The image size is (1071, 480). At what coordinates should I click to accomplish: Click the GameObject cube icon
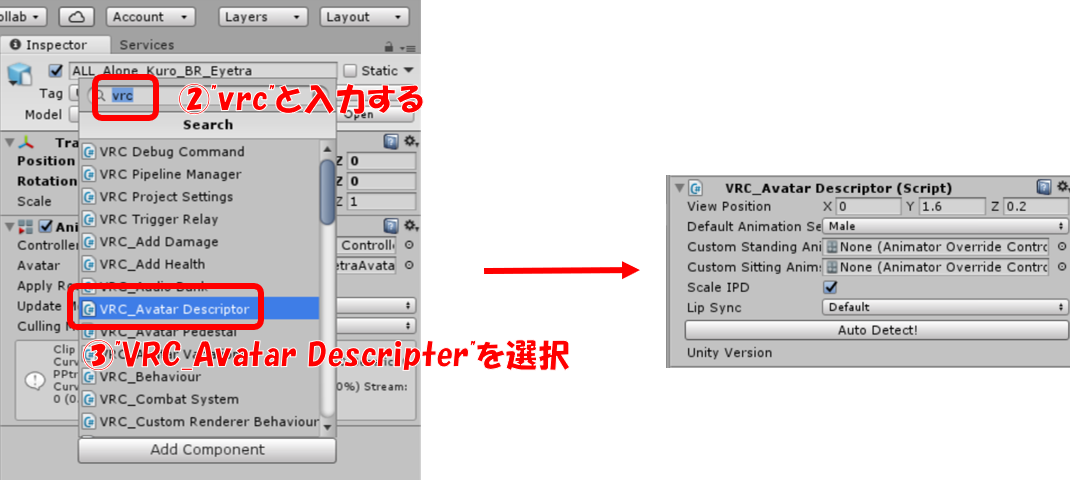pos(20,74)
